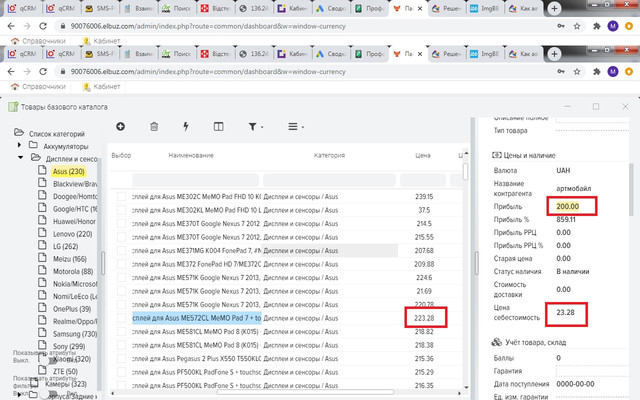Select the Huawei/Honor category

[74, 222]
